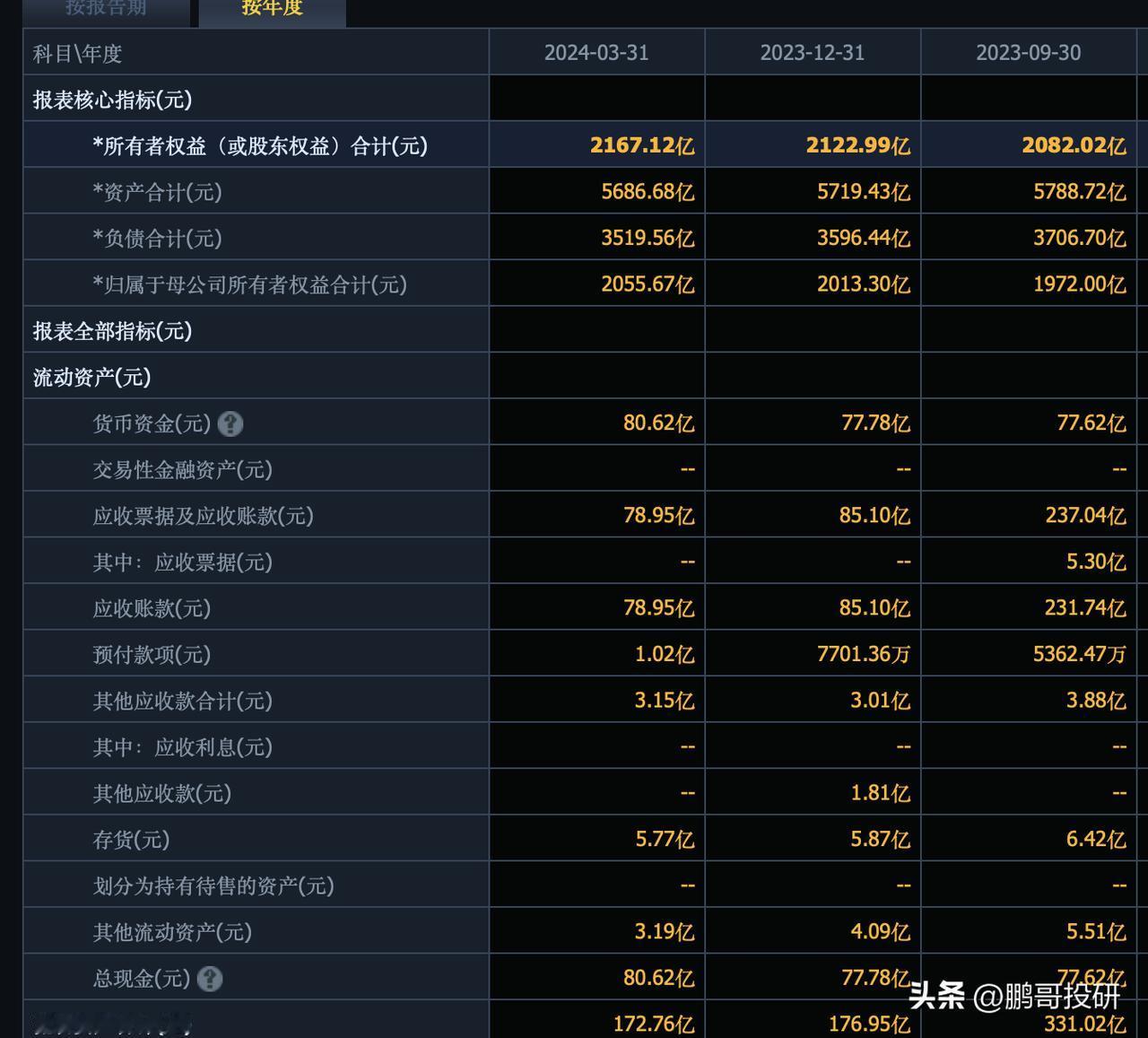1148x1038 pixels.
Task: Click the value 176.95亿
Action: point(869,1024)
